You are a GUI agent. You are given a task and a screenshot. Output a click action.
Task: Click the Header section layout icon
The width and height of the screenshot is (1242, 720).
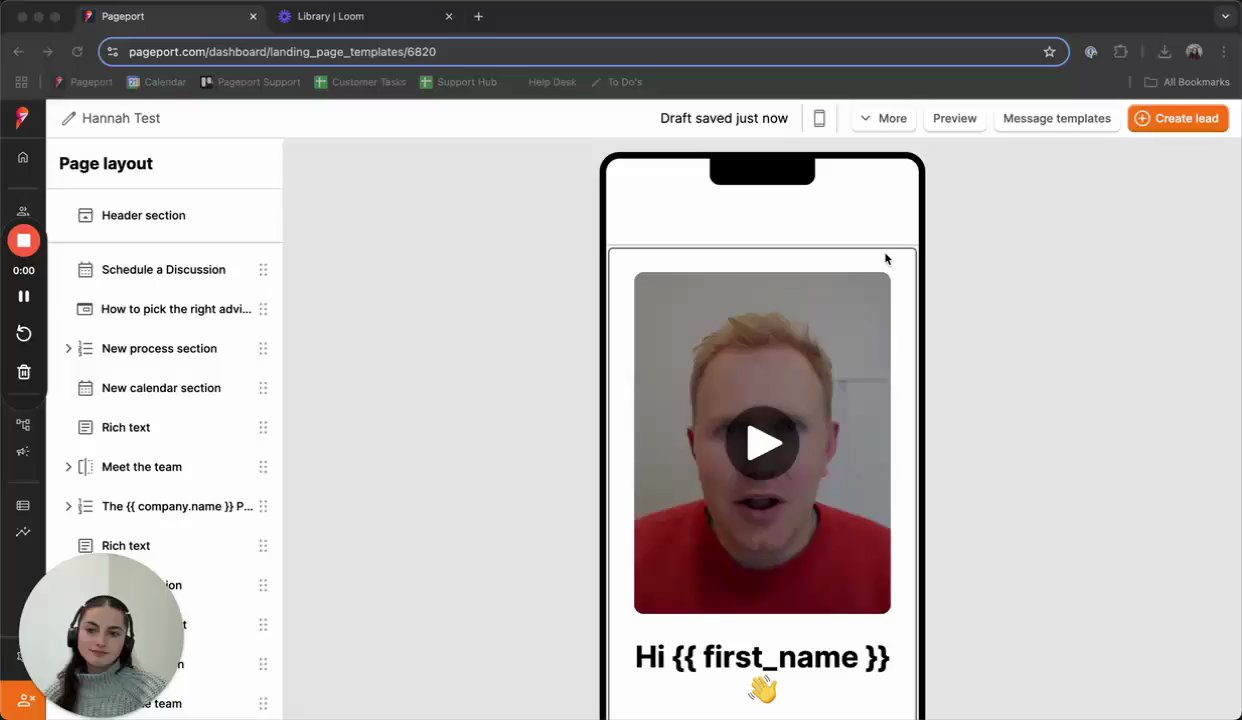[x=85, y=215]
